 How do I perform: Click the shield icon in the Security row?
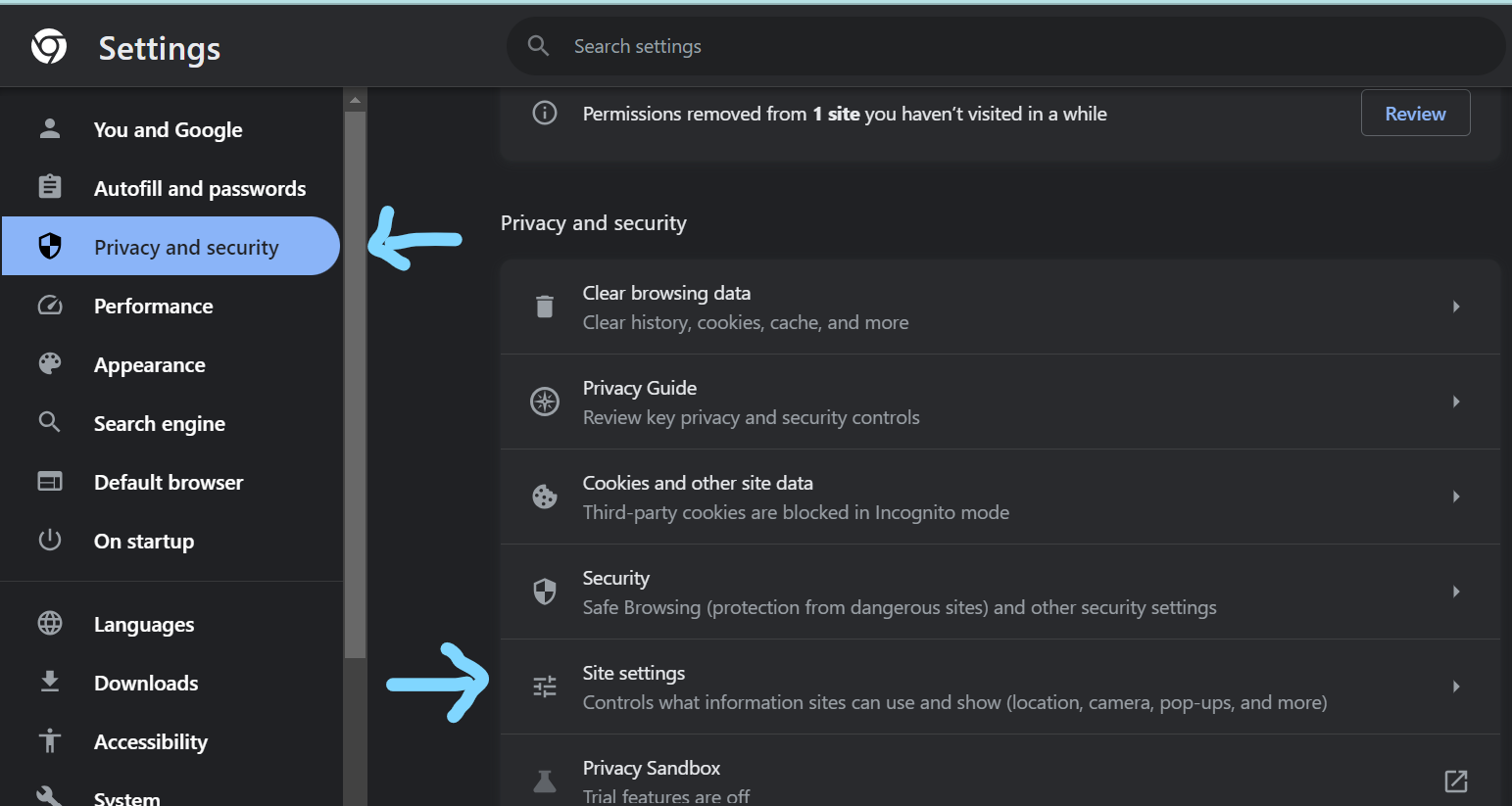(x=545, y=592)
